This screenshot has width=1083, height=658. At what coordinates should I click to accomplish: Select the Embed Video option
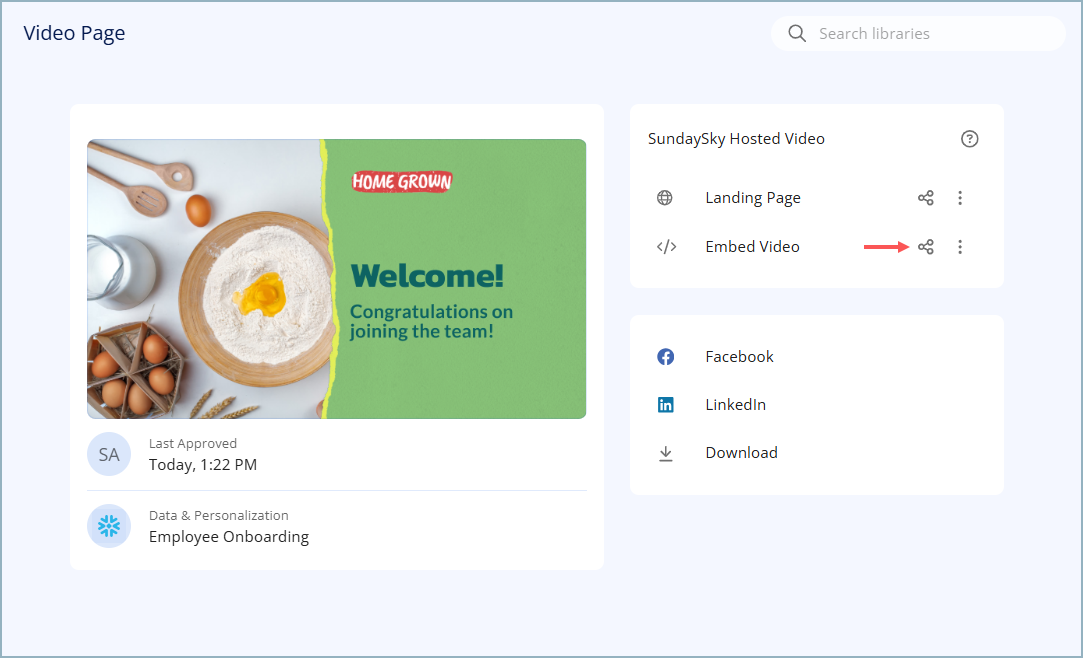[x=752, y=247]
